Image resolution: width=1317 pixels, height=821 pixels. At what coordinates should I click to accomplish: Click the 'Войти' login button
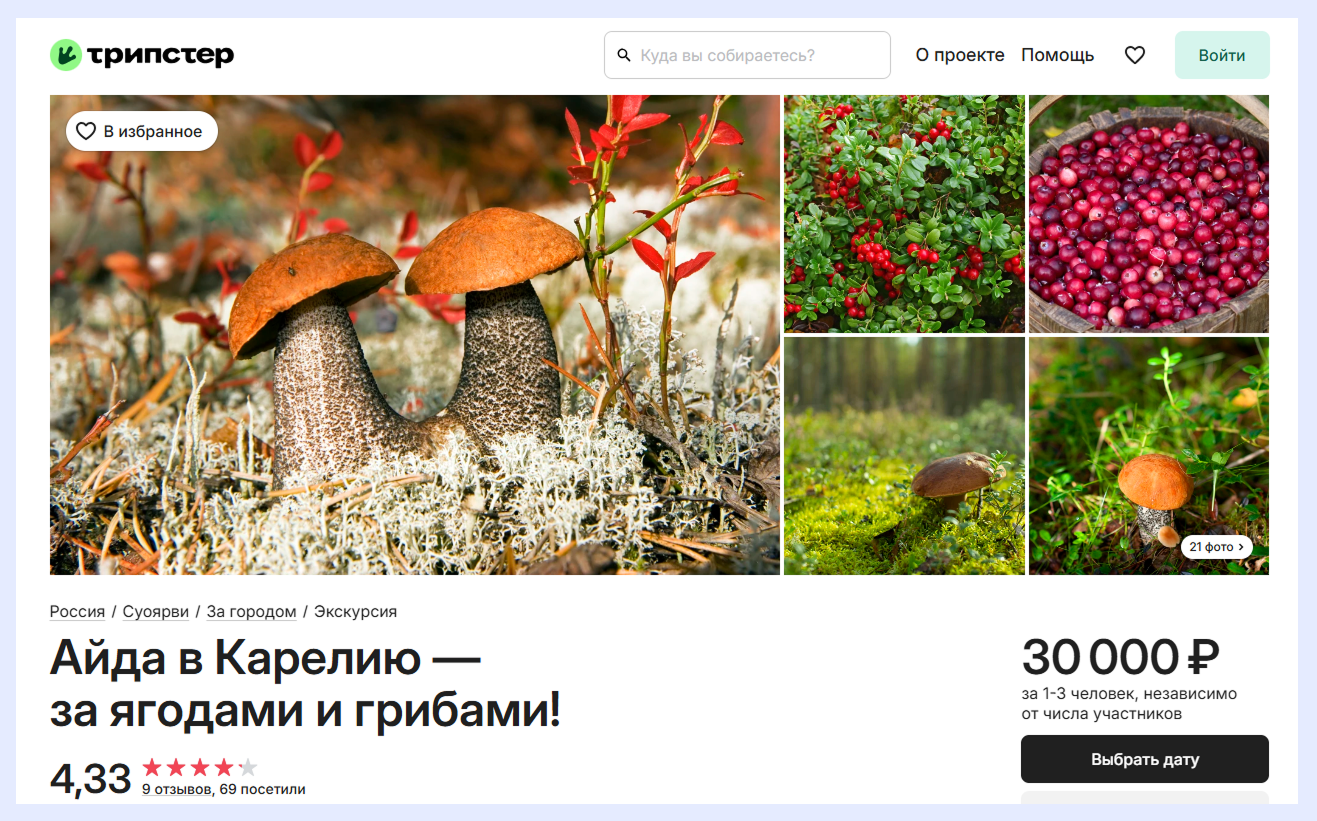[x=1222, y=55]
